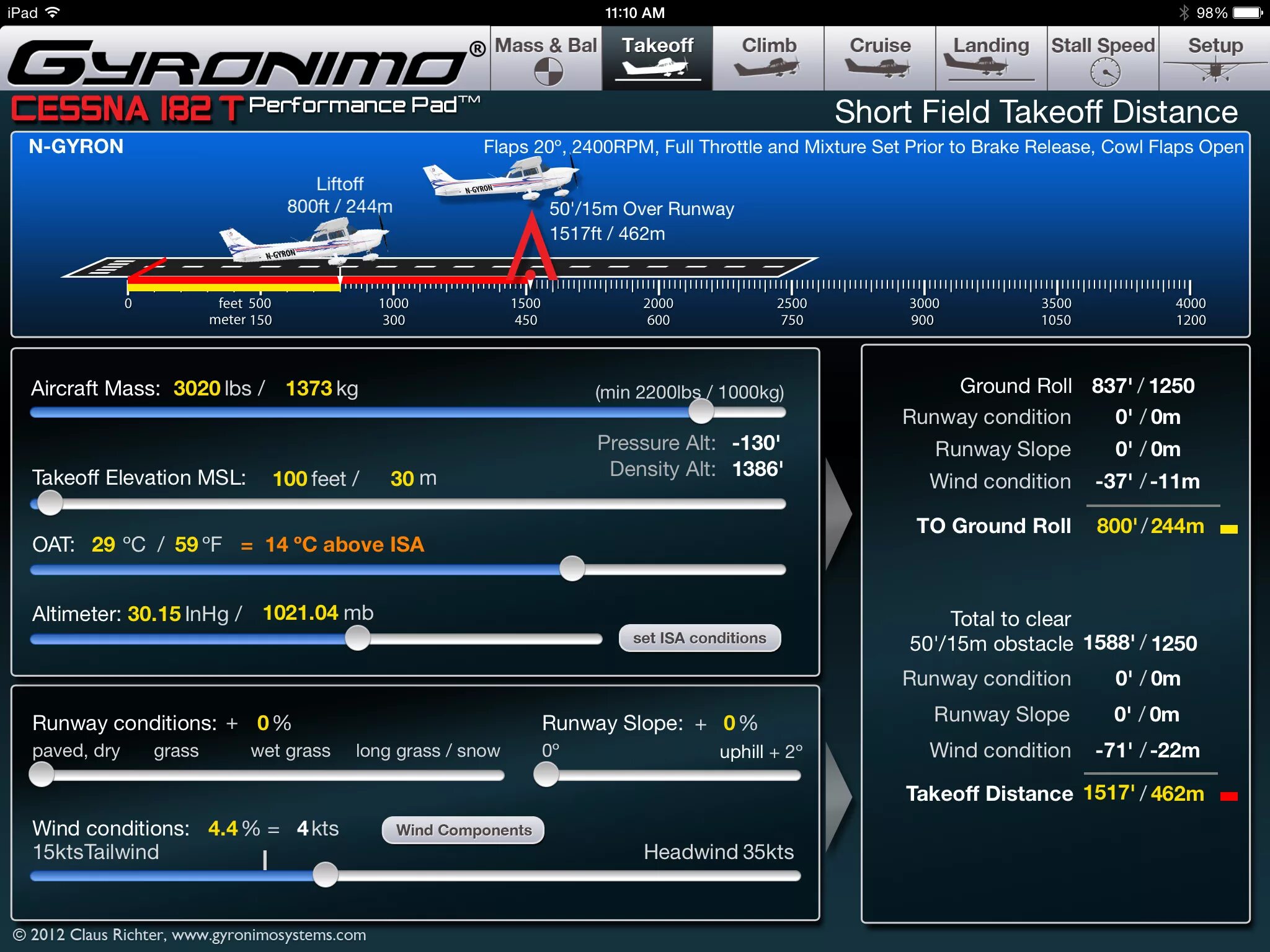
Task: Switch to the Landing airplane icon
Action: (990, 66)
